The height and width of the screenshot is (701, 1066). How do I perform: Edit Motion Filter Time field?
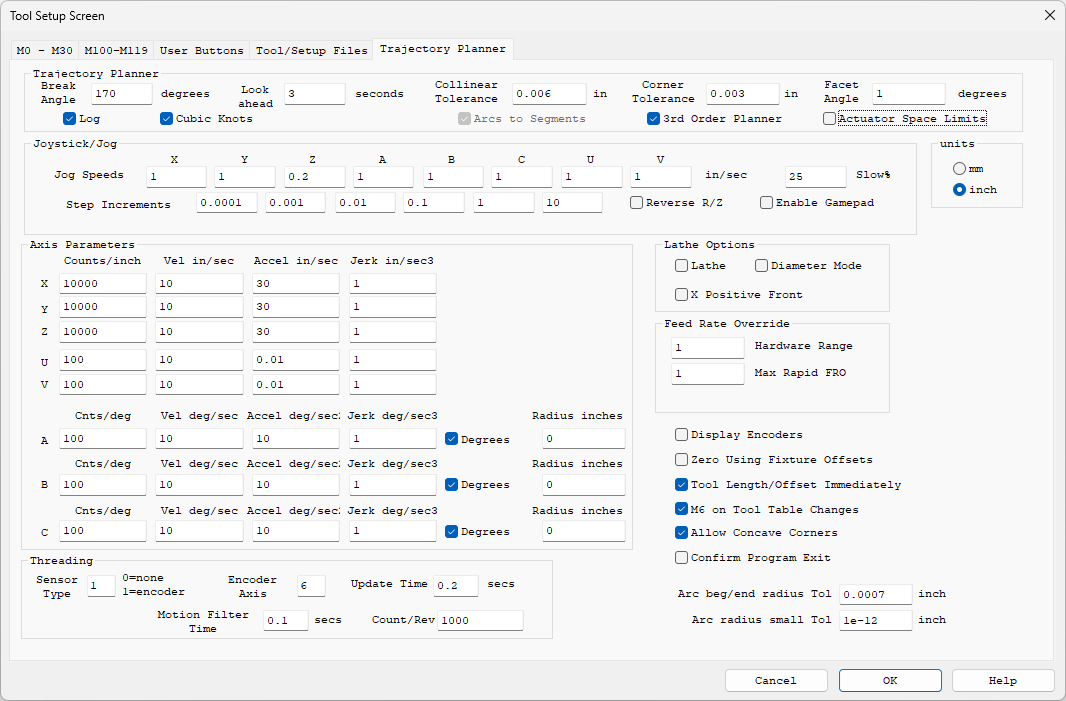[x=286, y=620]
